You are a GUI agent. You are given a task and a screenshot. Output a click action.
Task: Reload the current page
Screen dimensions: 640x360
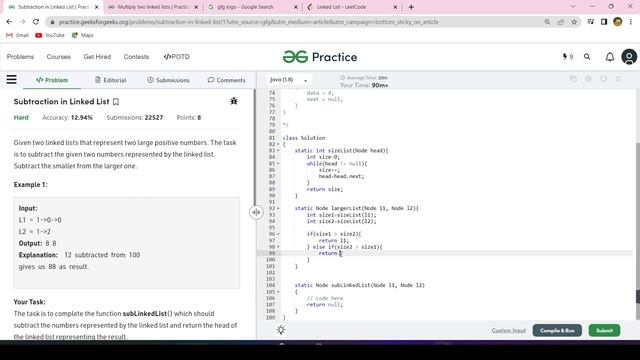click(36, 22)
